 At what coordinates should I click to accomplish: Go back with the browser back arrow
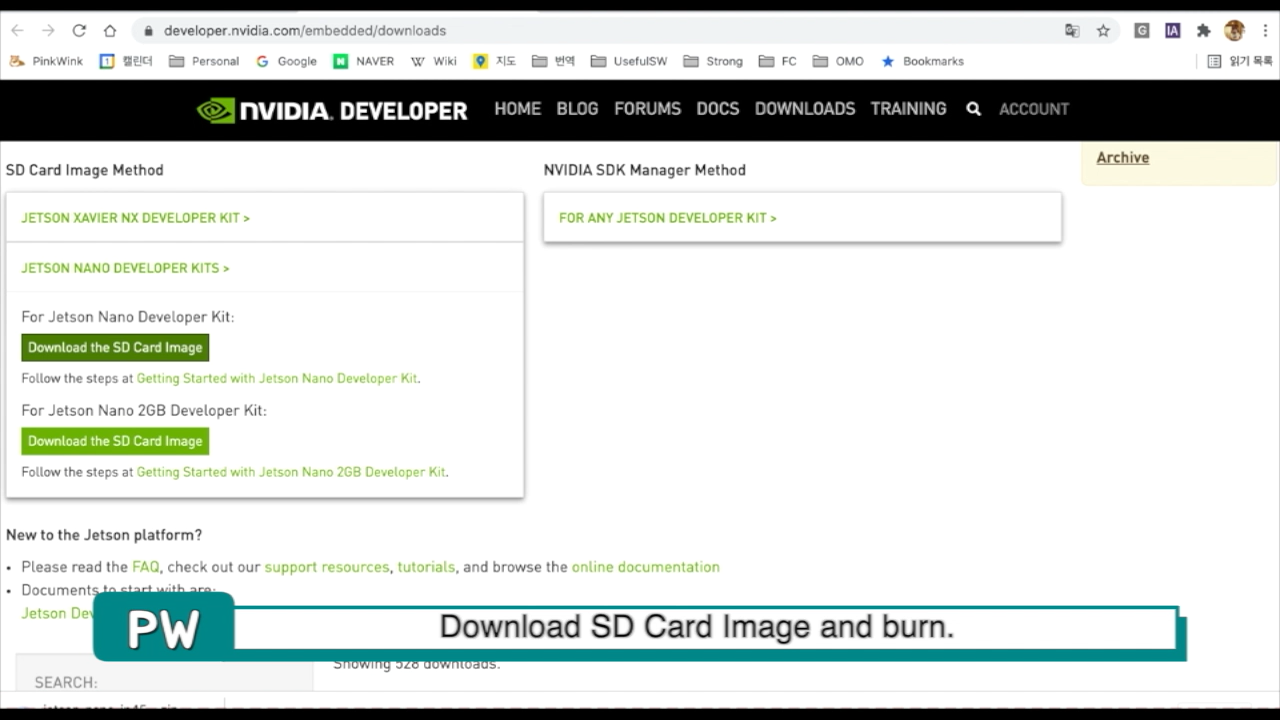(17, 30)
